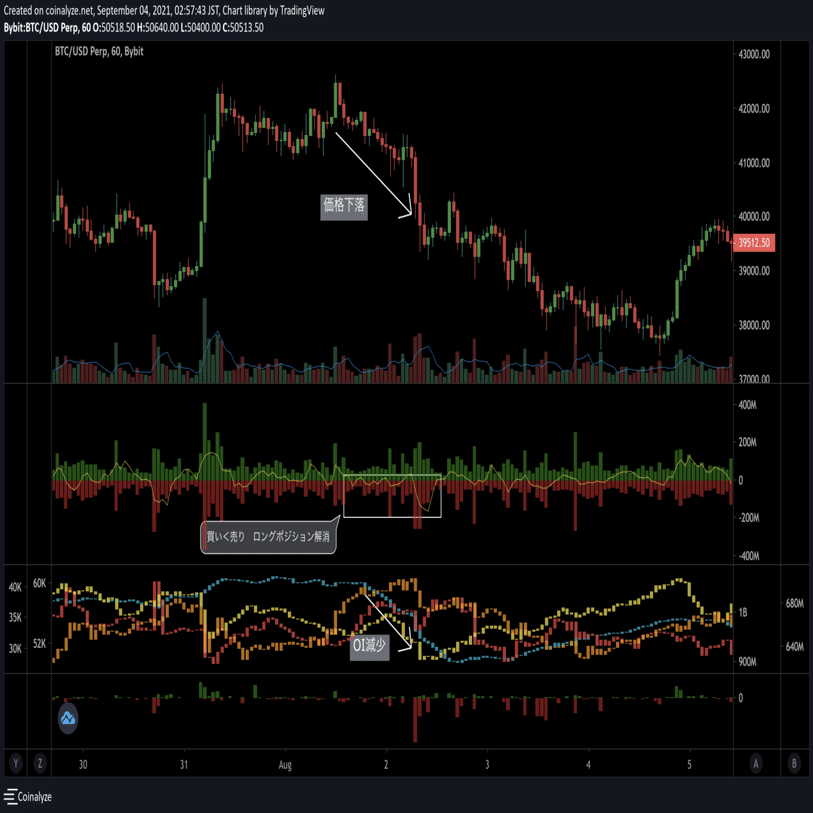813x813 pixels.
Task: Select the 価格下落 text label
Action: tap(344, 206)
